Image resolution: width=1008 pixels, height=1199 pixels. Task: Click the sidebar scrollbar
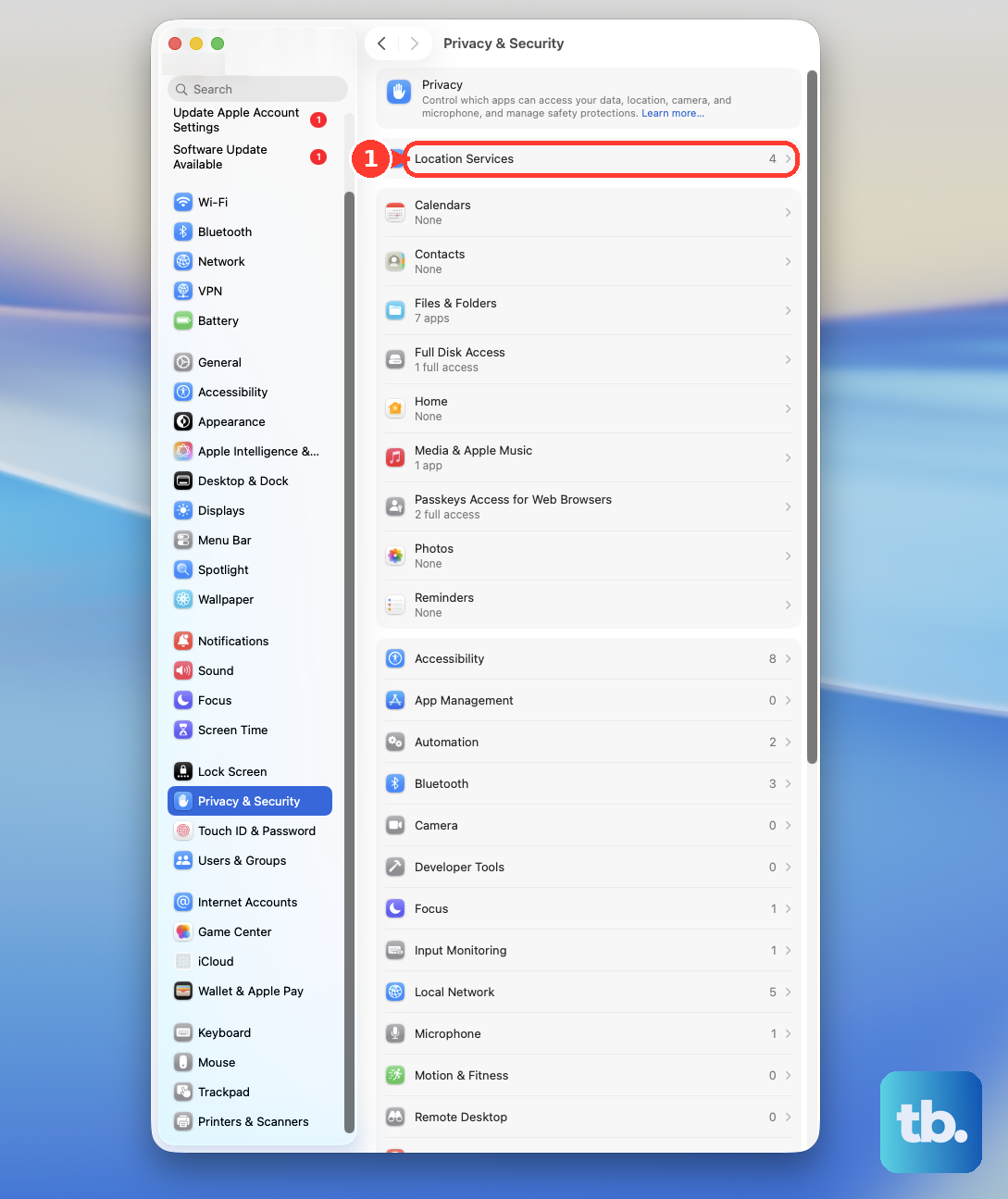coord(349,661)
